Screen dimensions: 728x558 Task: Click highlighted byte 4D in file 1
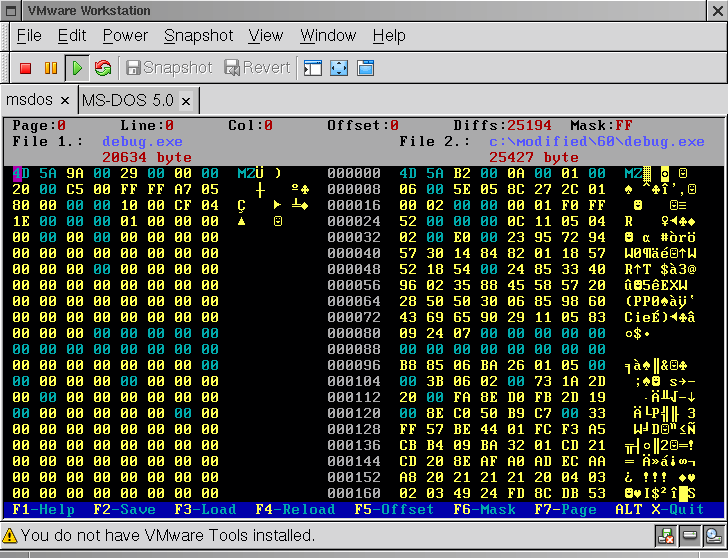21,173
